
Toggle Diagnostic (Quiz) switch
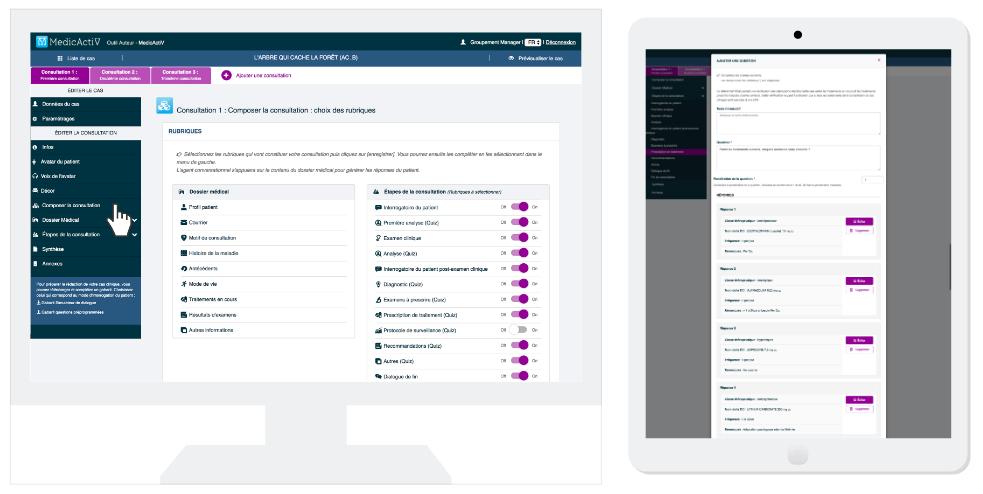click(520, 283)
